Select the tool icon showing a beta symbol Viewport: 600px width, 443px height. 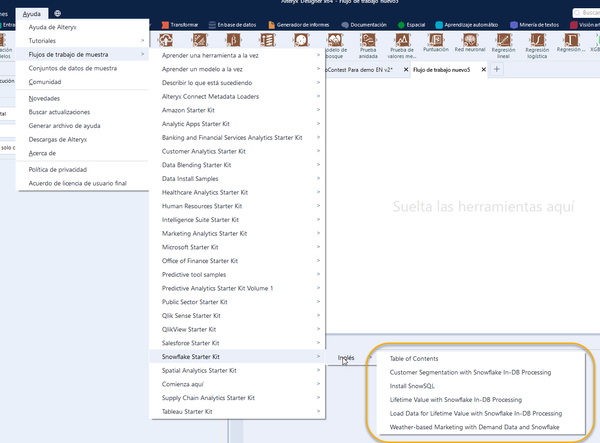coord(233,40)
